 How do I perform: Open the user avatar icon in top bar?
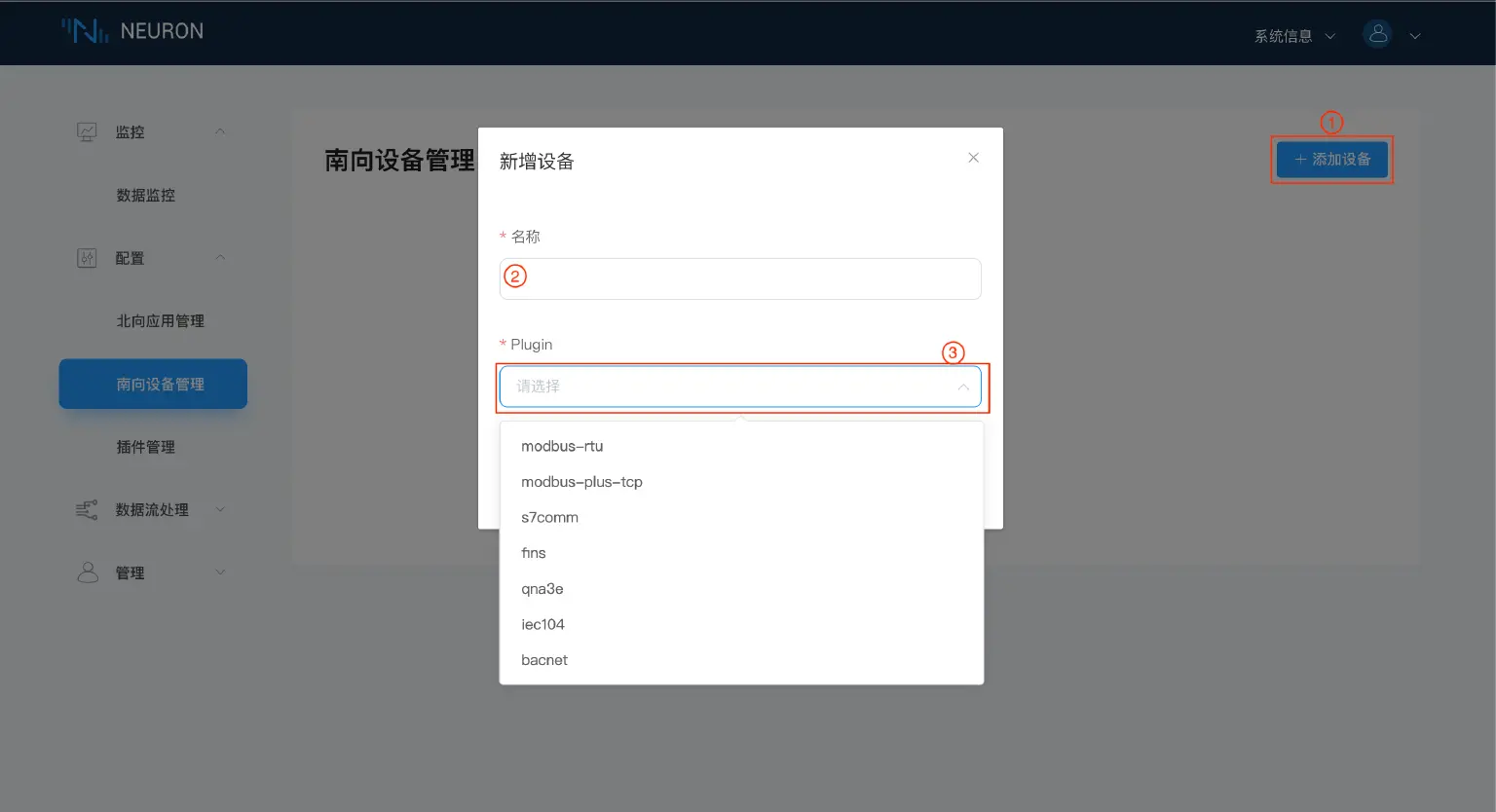click(x=1376, y=33)
